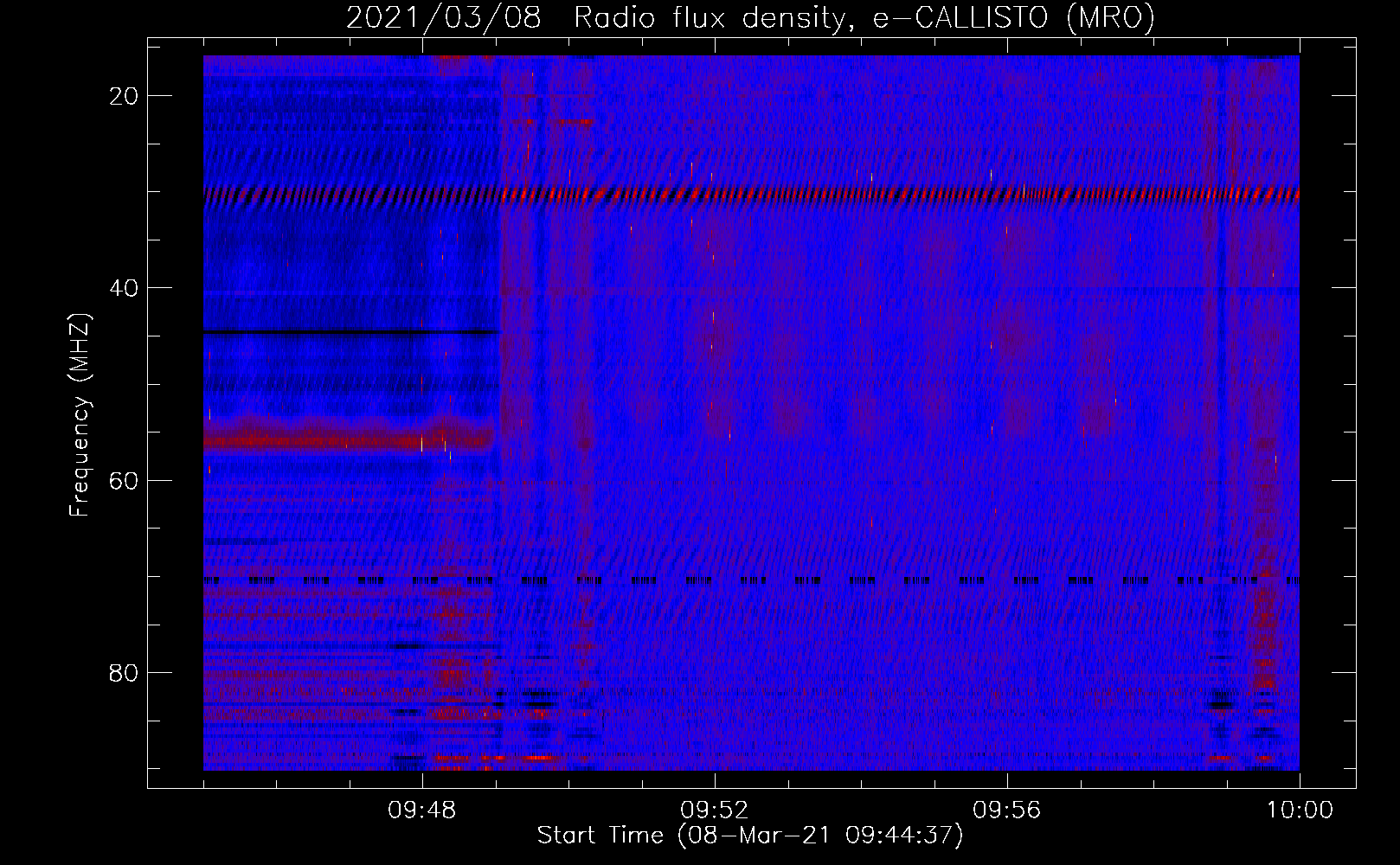Click the 80 MHz frequency tick label

click(x=124, y=672)
